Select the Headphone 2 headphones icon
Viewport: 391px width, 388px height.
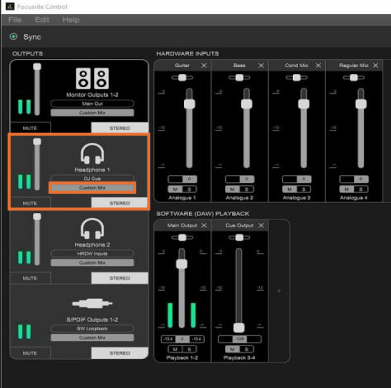pyautogui.click(x=92, y=229)
